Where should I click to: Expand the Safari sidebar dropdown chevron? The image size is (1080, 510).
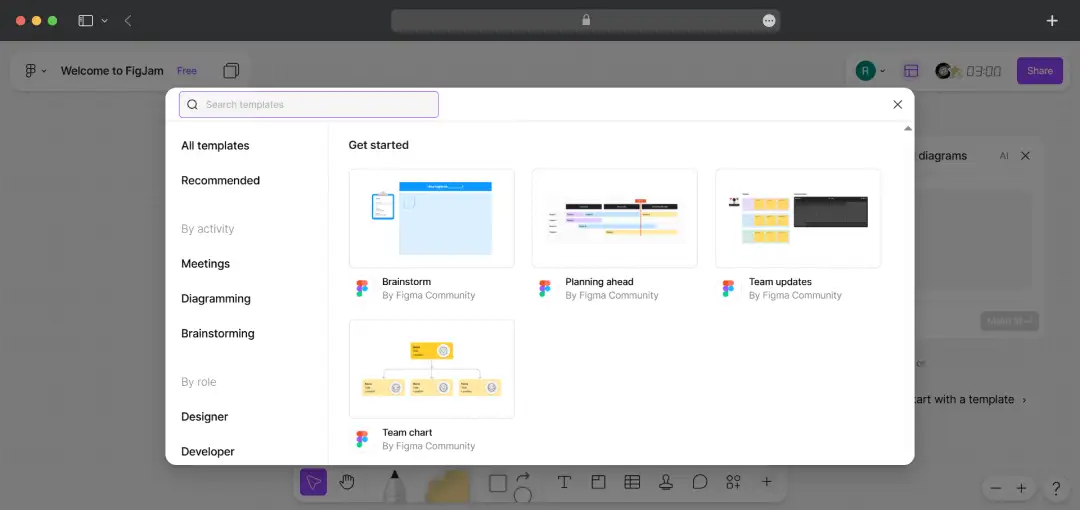(x=105, y=21)
